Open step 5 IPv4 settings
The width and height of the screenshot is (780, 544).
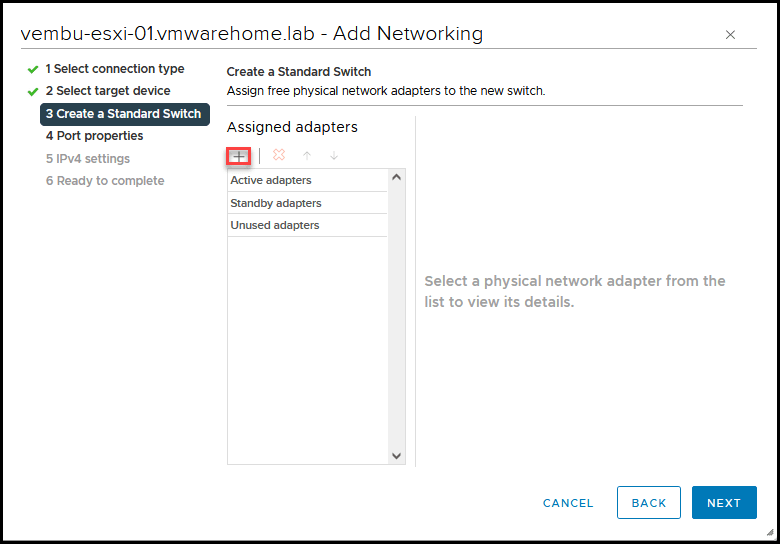(x=88, y=159)
